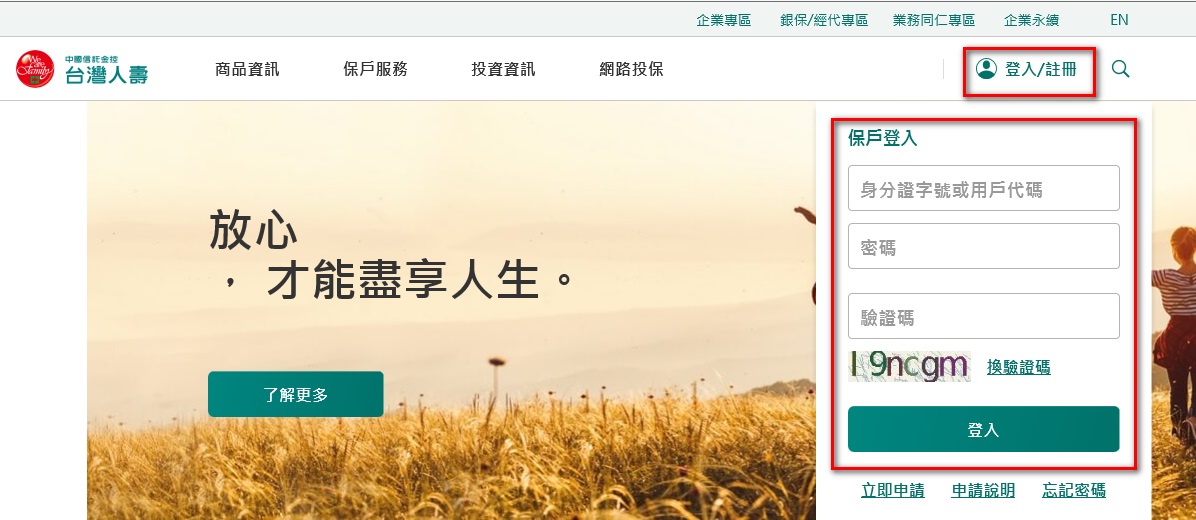1196x520 pixels.
Task: Click the green 登入 button
Action: 984,429
